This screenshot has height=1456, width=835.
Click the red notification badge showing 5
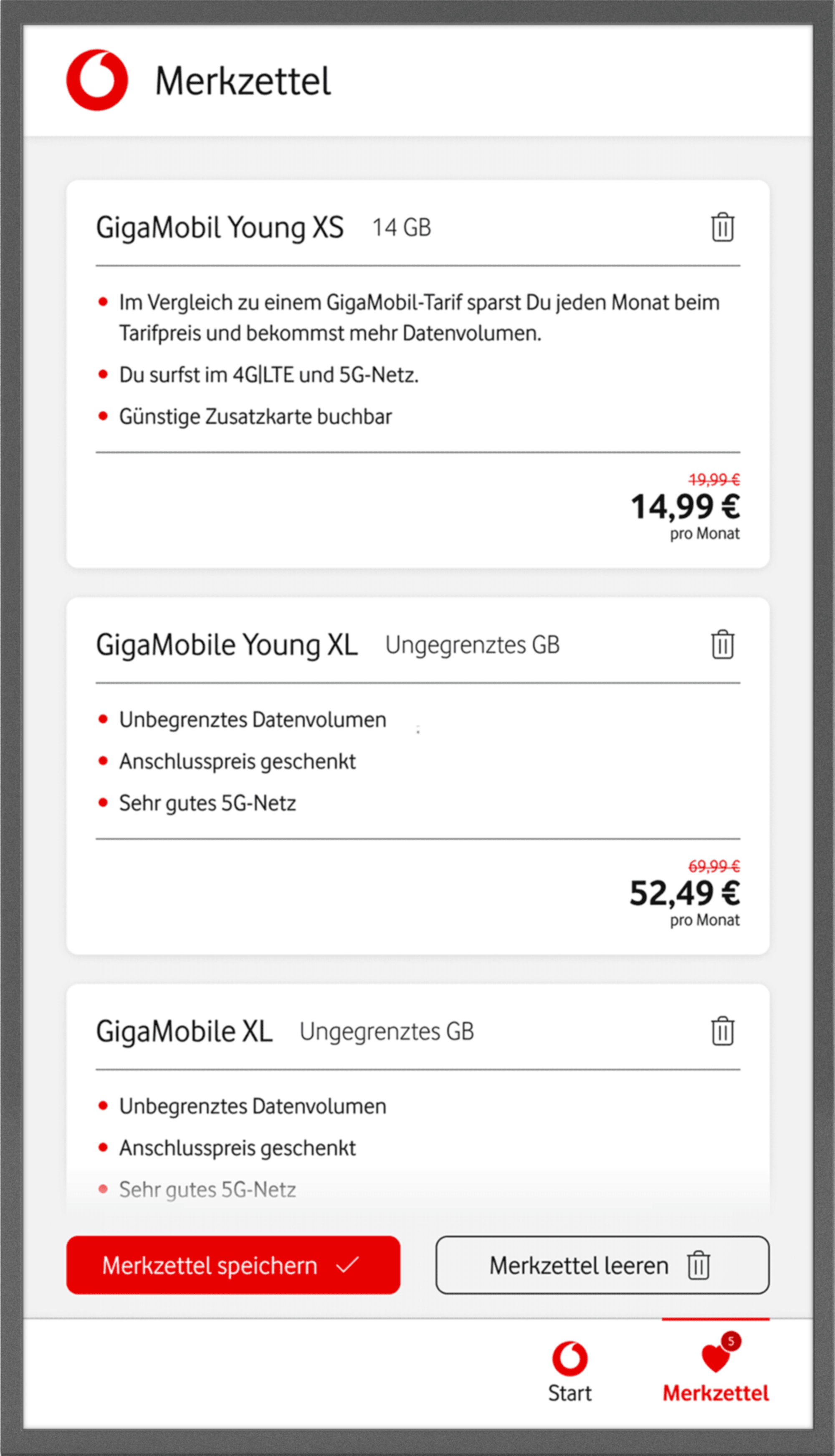(731, 1341)
